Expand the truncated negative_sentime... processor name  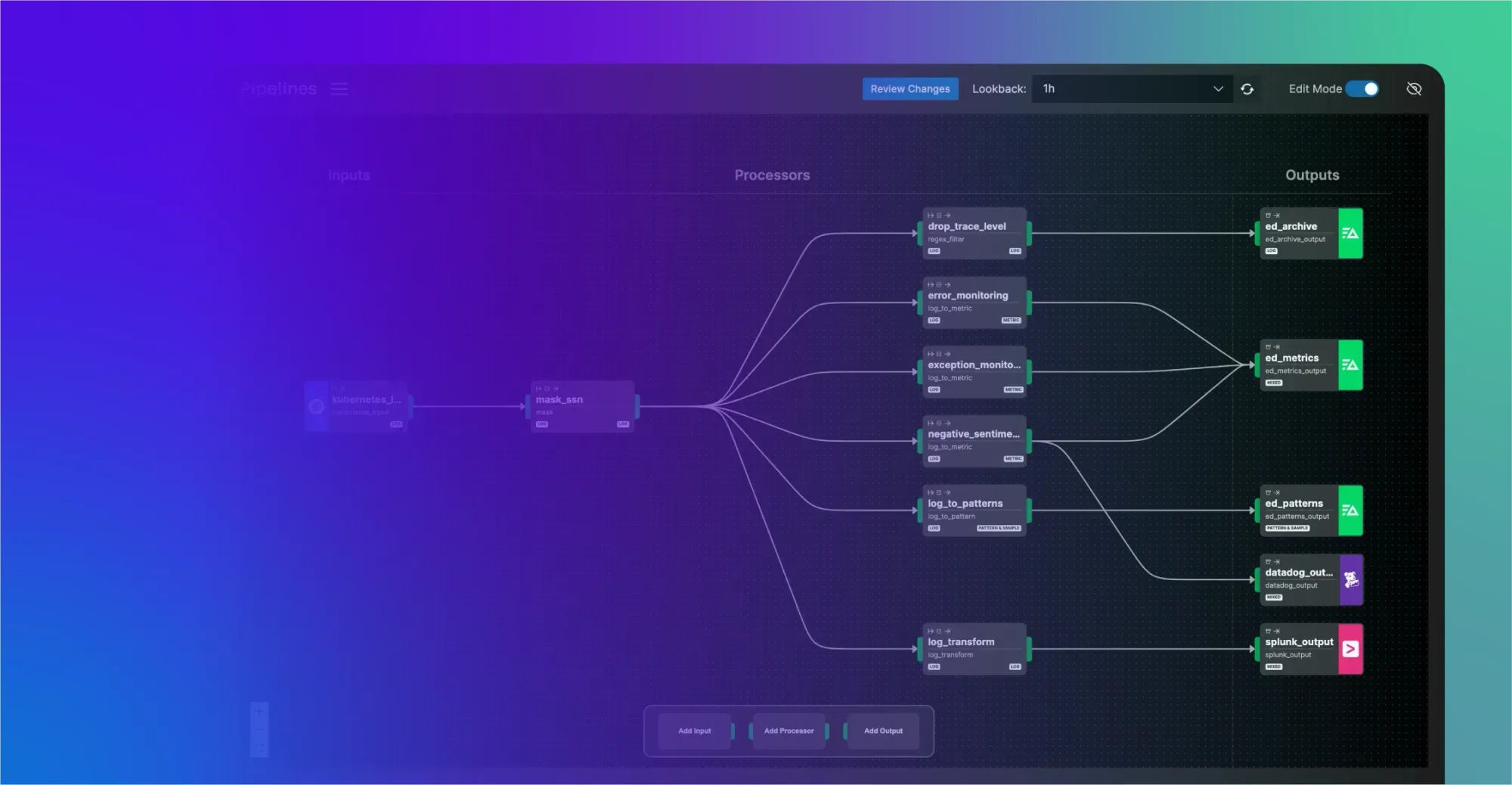pos(973,434)
